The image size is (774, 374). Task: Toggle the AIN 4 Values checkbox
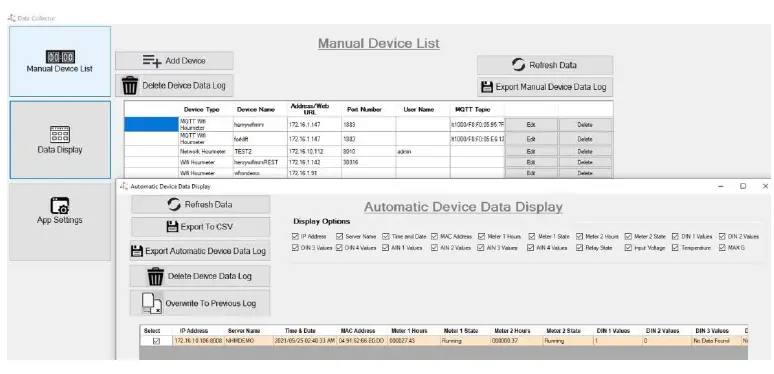click(x=532, y=248)
